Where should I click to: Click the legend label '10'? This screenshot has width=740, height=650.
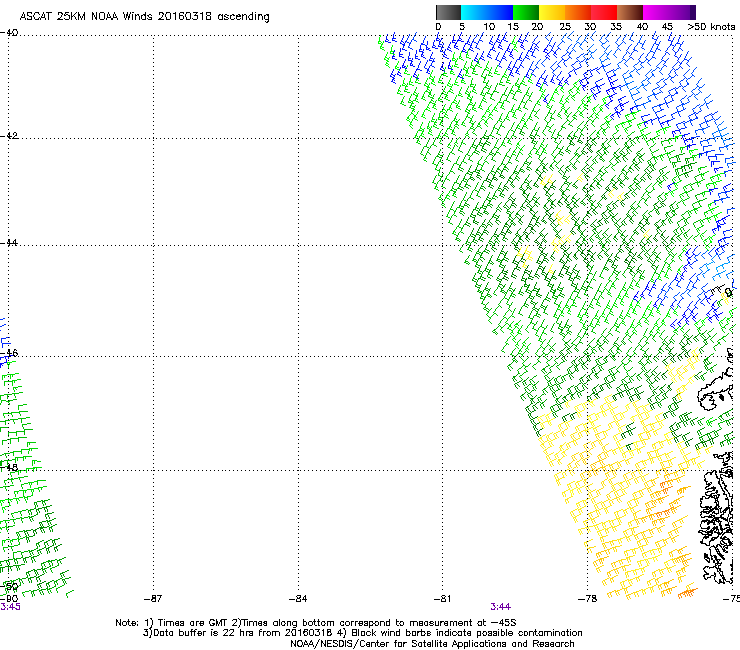coord(489,27)
